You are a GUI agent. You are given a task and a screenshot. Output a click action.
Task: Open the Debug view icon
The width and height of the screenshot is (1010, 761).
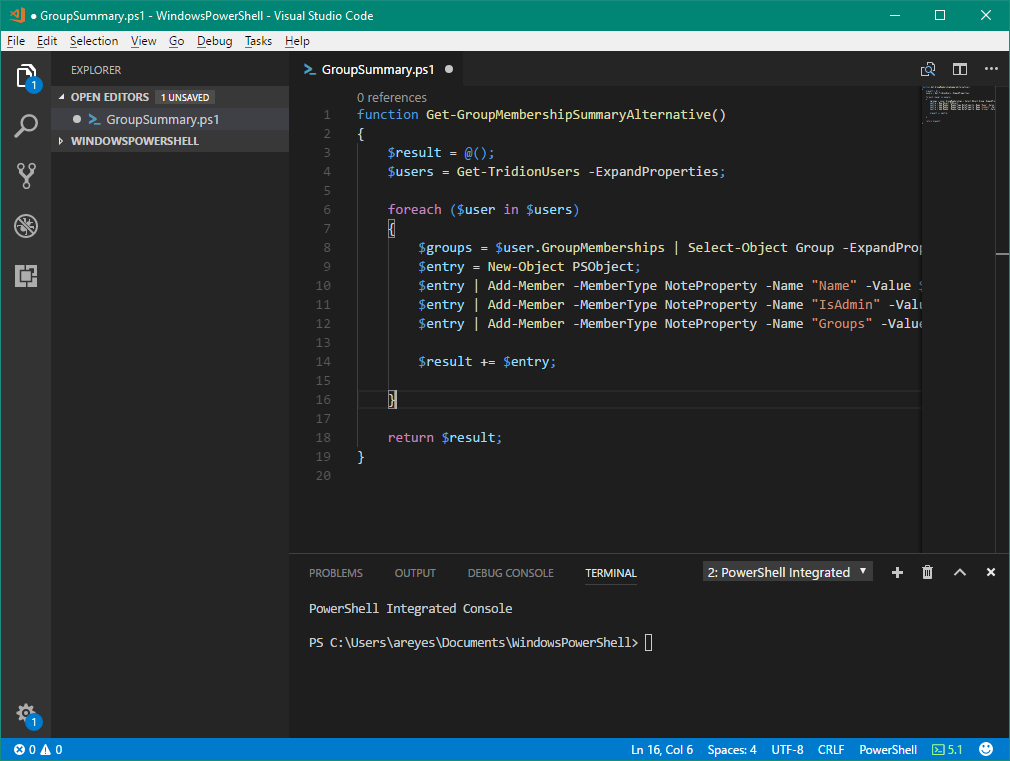tap(26, 226)
